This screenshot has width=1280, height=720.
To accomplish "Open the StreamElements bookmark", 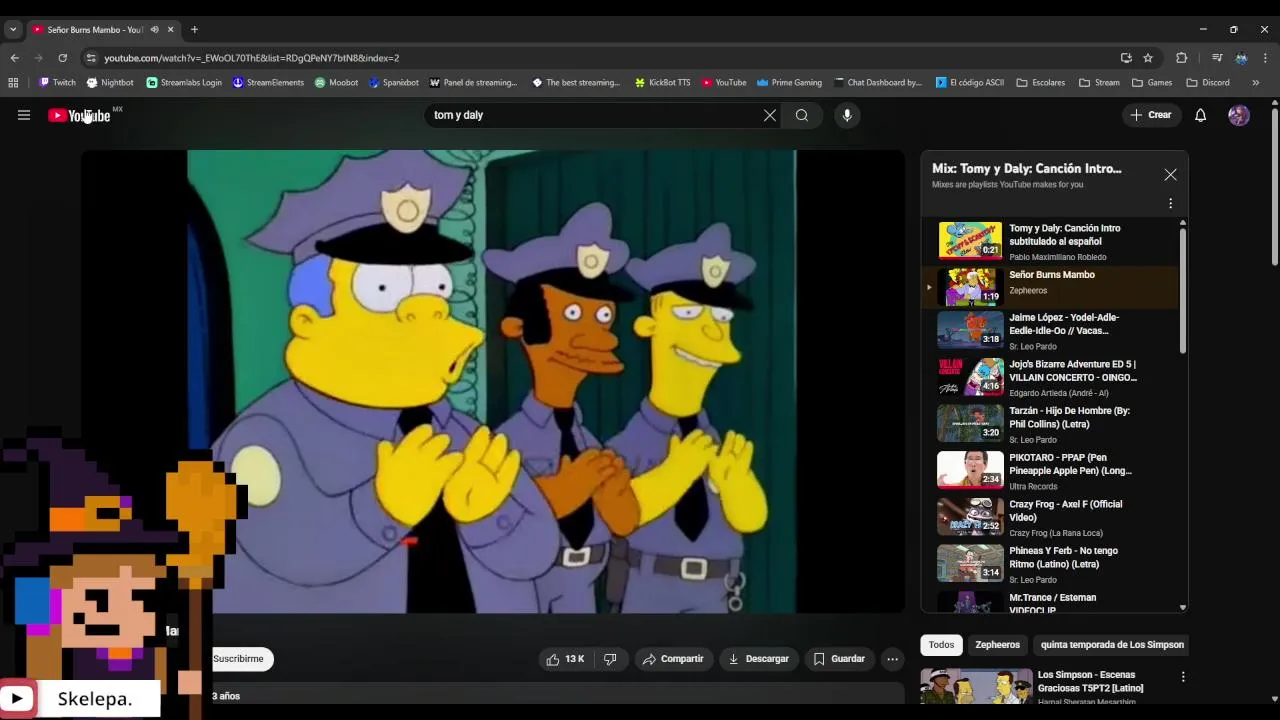I will [268, 83].
